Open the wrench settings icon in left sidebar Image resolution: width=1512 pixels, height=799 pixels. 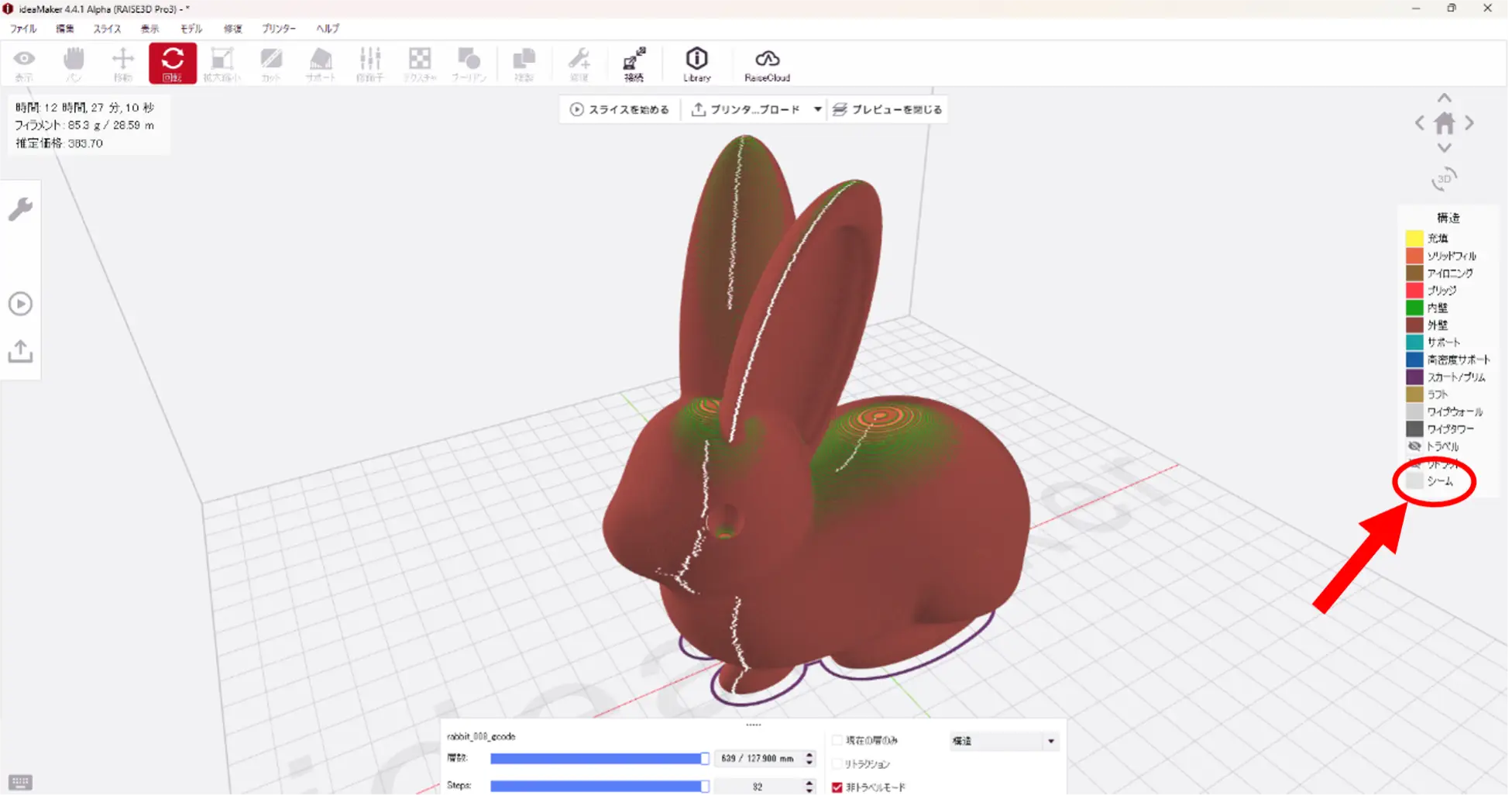(20, 209)
